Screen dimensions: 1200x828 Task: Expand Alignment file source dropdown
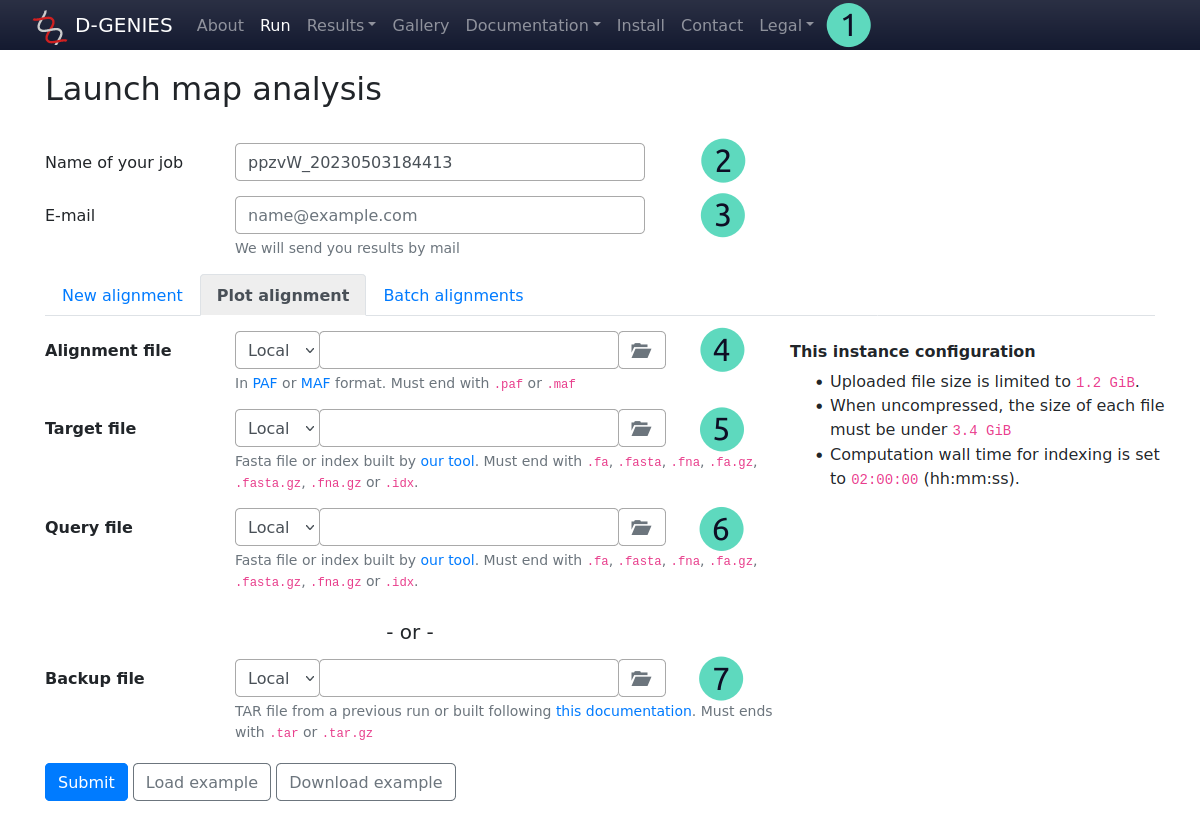[x=277, y=351]
